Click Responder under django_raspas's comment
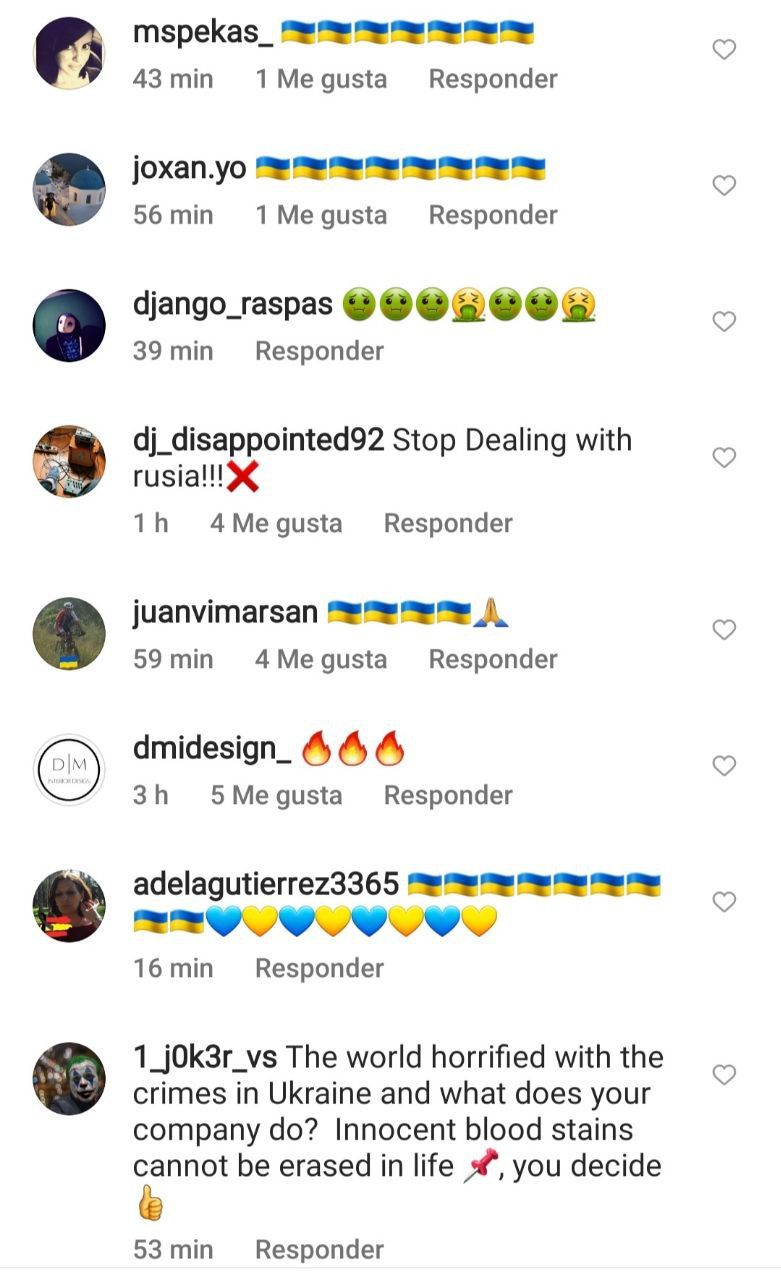This screenshot has height=1280, width=781. tap(319, 351)
